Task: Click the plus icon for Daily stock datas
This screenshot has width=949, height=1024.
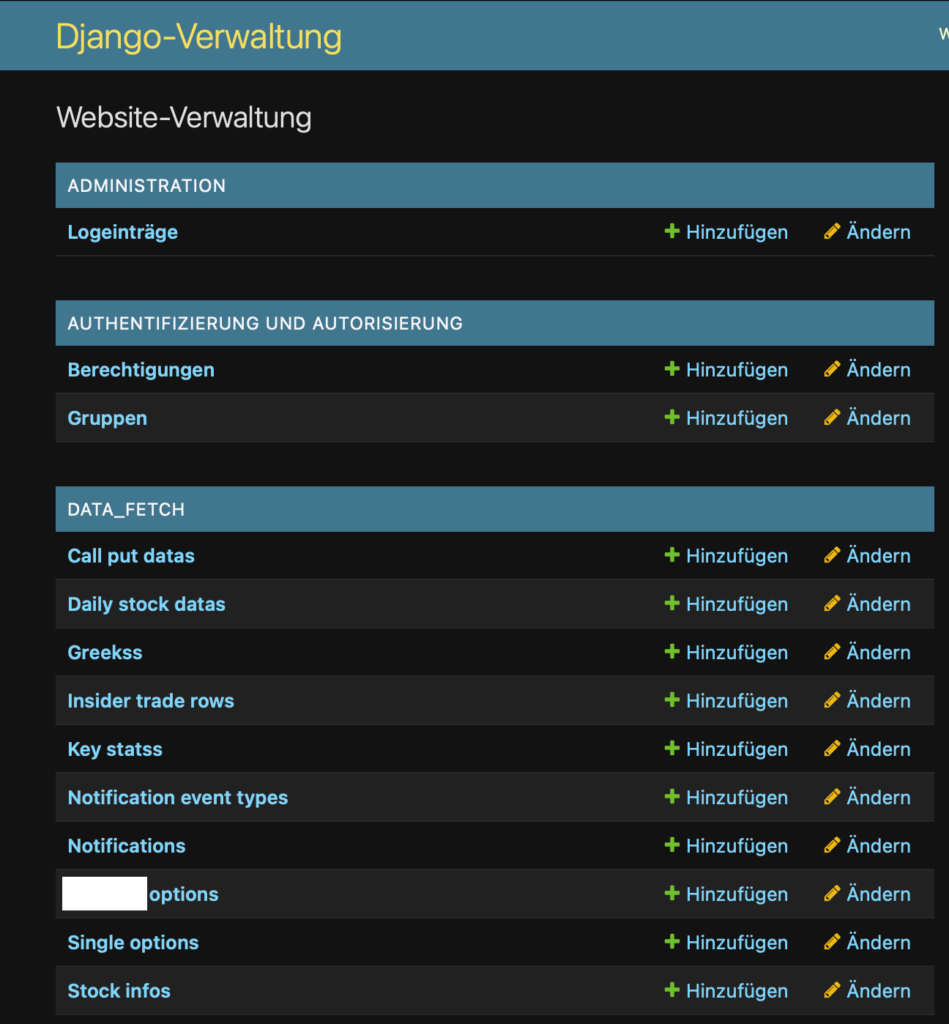Action: coord(672,604)
